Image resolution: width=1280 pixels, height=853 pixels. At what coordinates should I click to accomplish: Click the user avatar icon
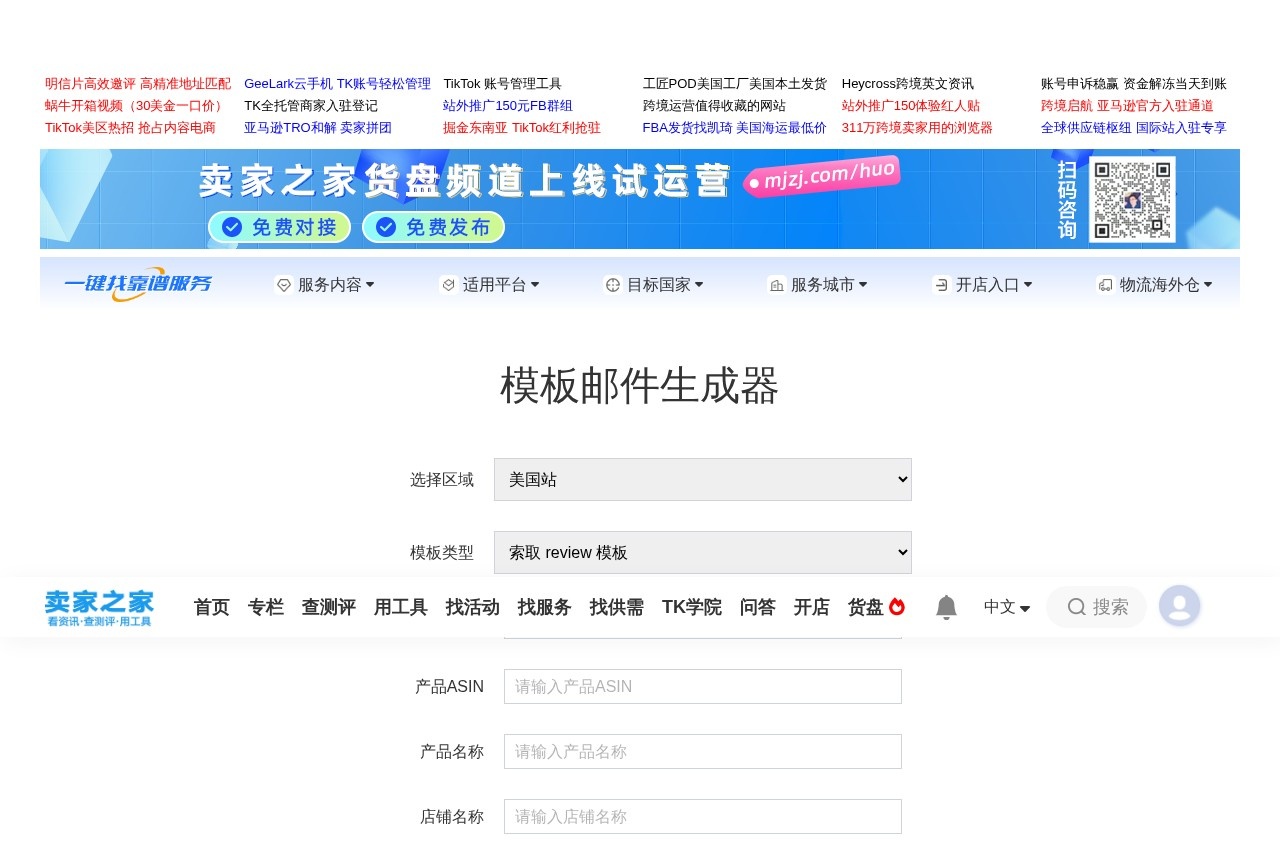1180,606
